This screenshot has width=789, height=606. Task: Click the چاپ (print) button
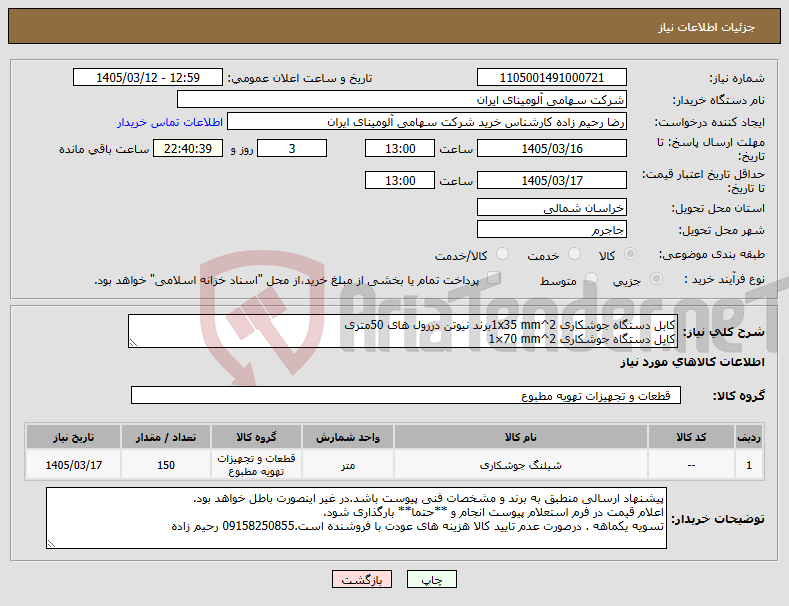click(431, 579)
